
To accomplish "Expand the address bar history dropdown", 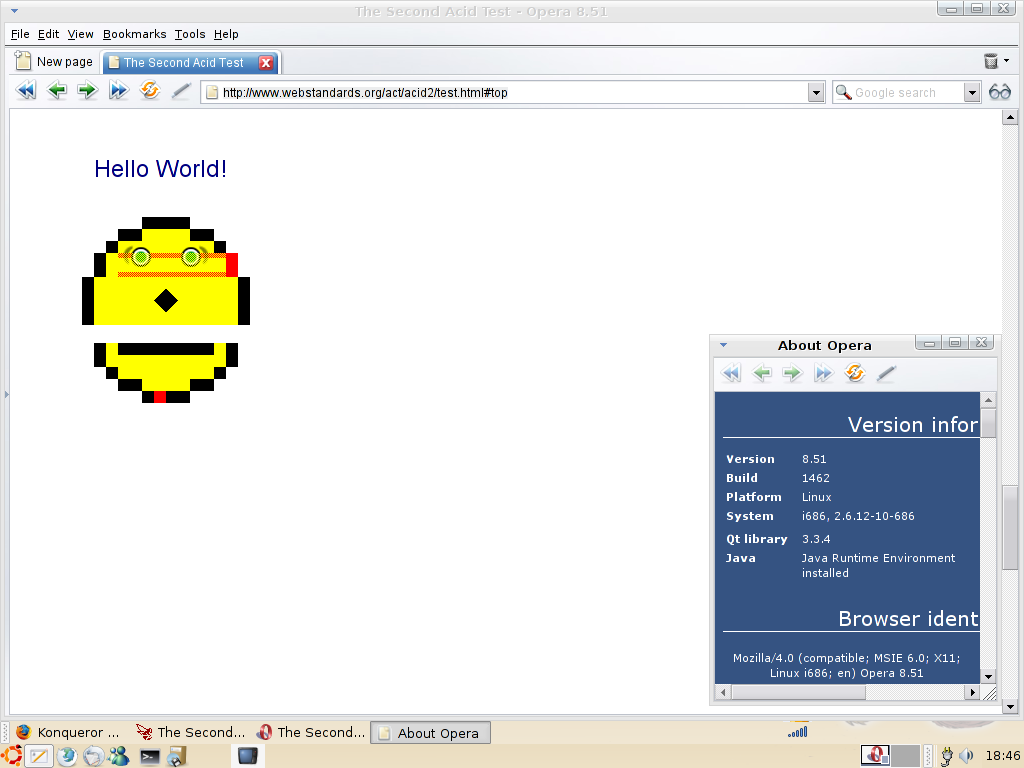I will tap(816, 93).
